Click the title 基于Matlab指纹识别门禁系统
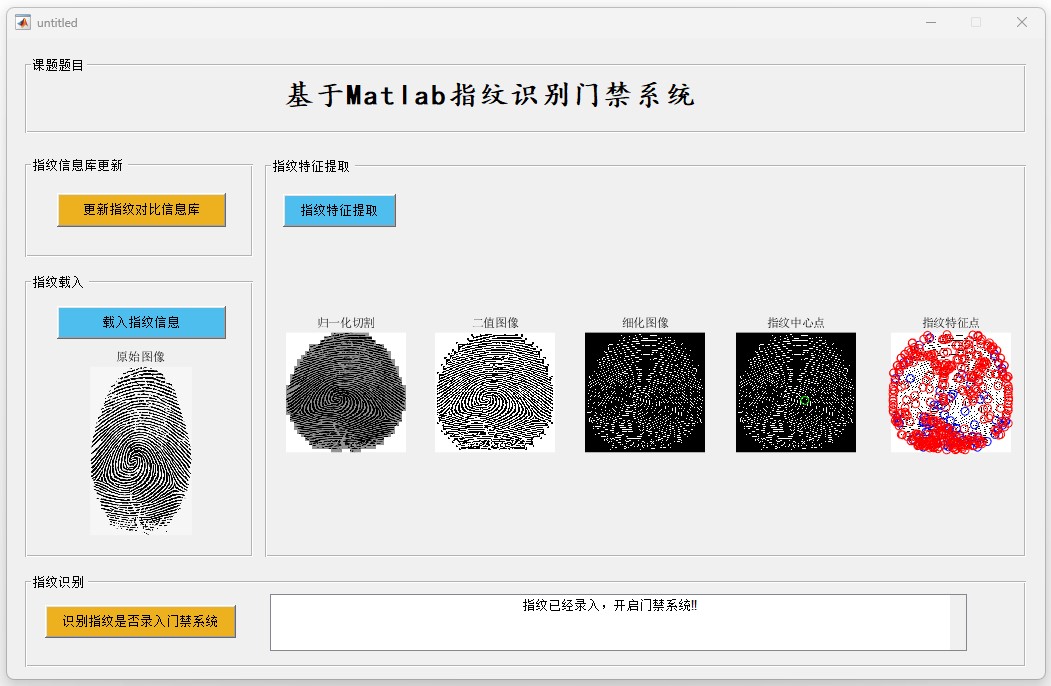This screenshot has width=1051, height=686. pyautogui.click(x=490, y=95)
